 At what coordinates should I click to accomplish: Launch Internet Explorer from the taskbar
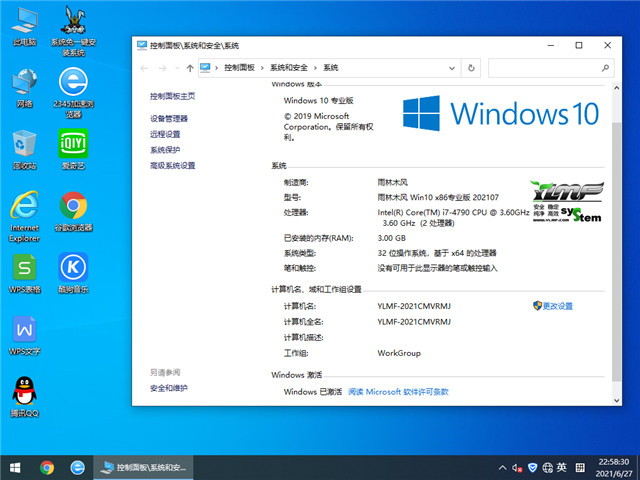[x=78, y=468]
